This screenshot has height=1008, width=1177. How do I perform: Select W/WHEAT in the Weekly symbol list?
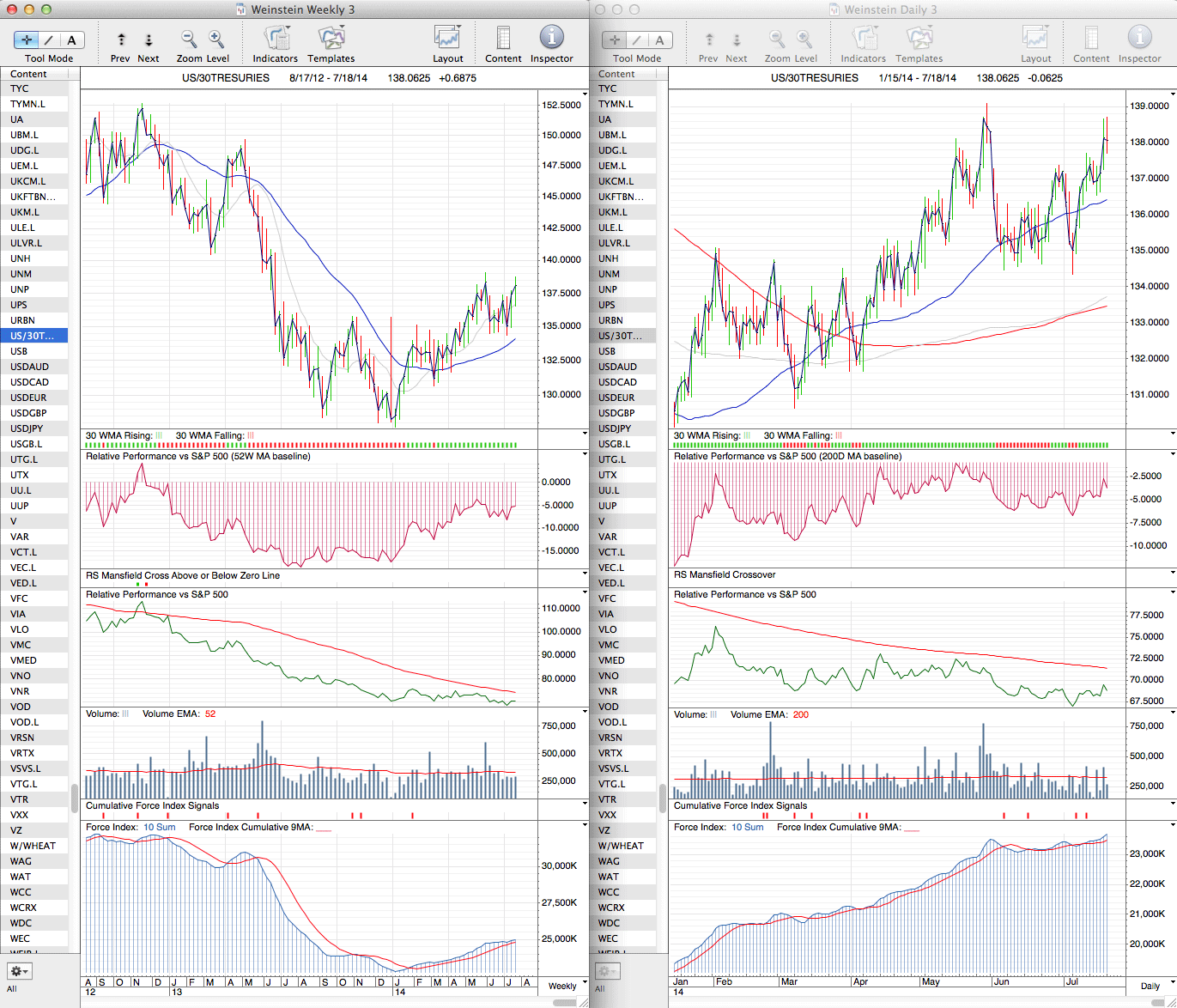coord(33,846)
